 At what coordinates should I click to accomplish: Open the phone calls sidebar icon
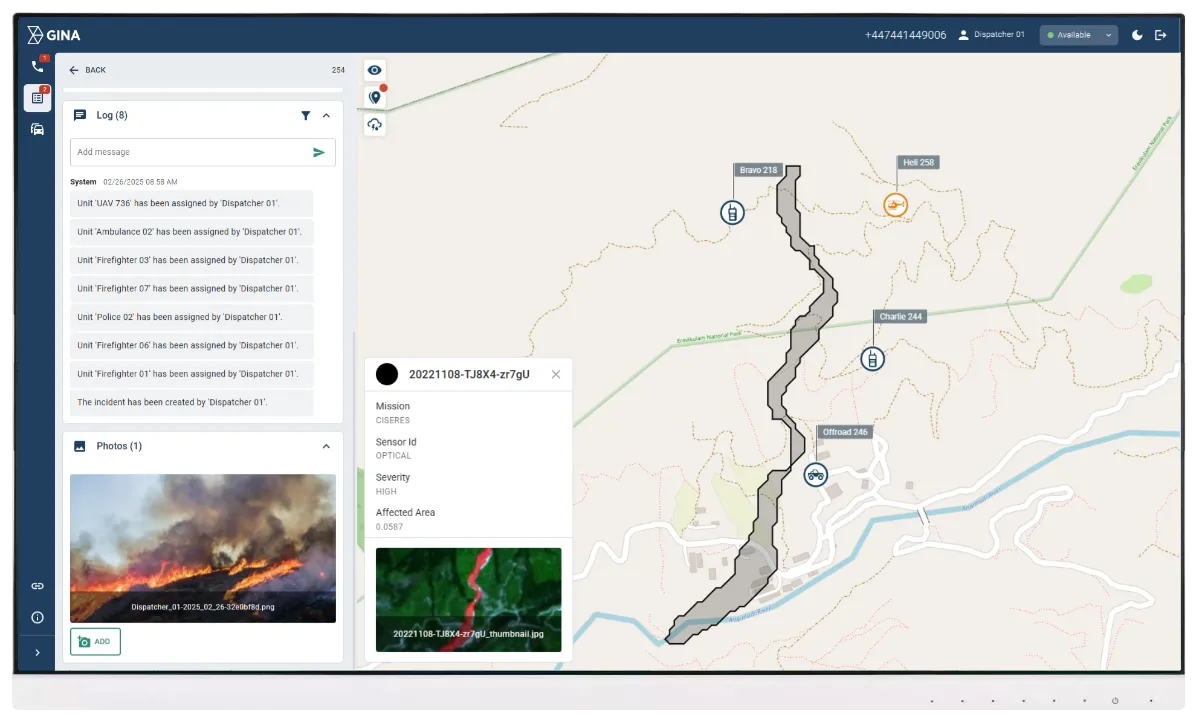pyautogui.click(x=37, y=67)
